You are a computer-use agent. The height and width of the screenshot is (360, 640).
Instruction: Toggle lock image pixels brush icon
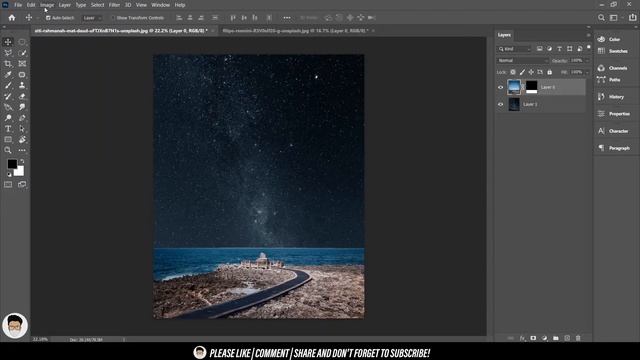[x=522, y=72]
